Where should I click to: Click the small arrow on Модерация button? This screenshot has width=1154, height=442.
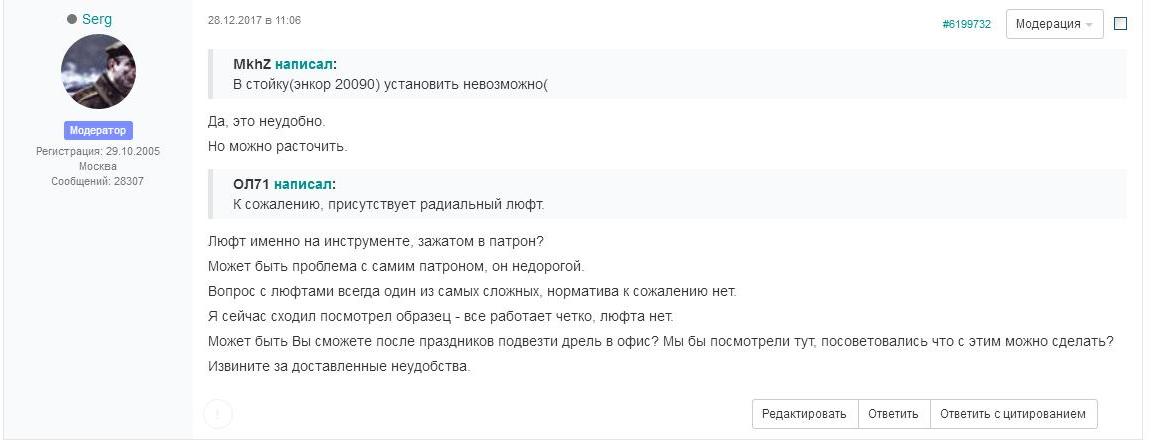[1088, 25]
